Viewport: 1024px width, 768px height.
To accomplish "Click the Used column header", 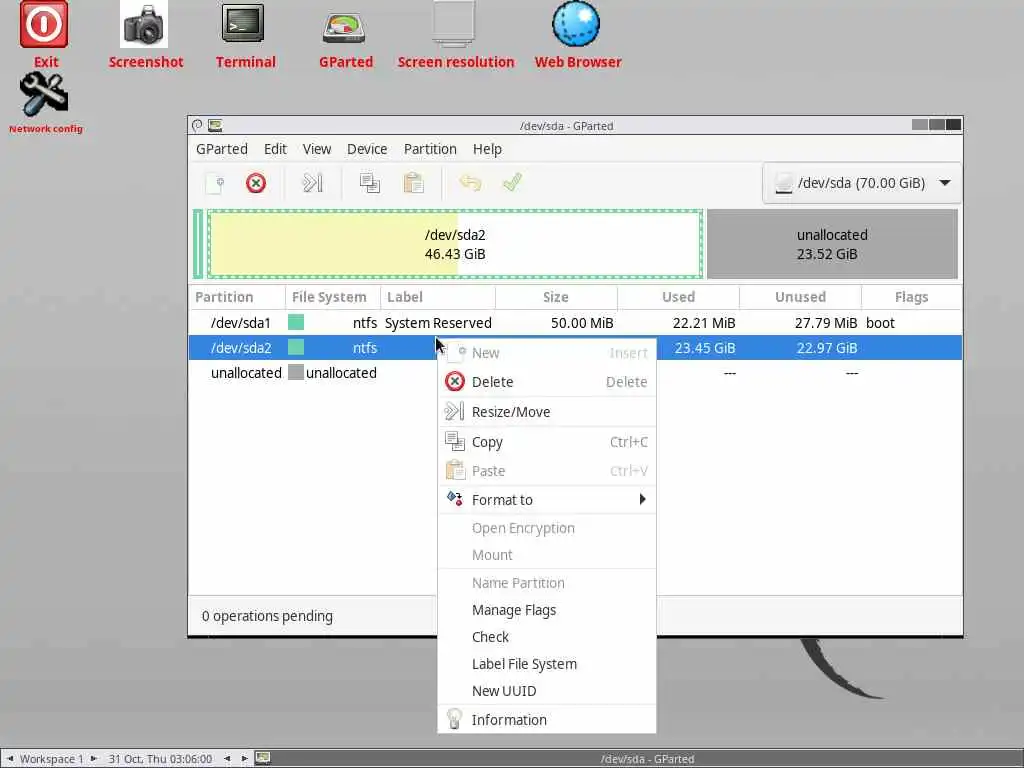I will click(x=679, y=297).
